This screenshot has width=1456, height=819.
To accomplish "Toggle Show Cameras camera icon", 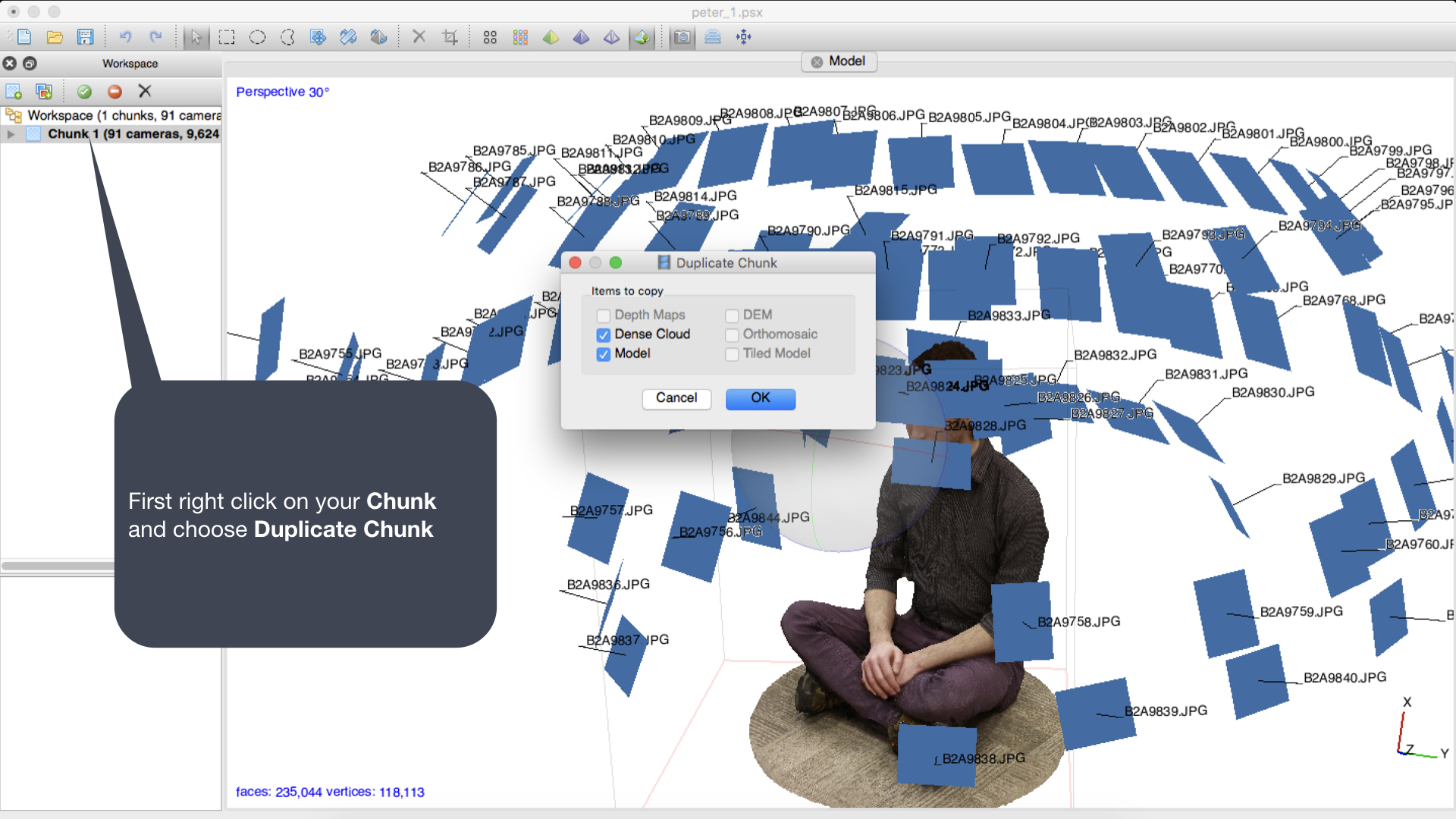I will click(682, 37).
